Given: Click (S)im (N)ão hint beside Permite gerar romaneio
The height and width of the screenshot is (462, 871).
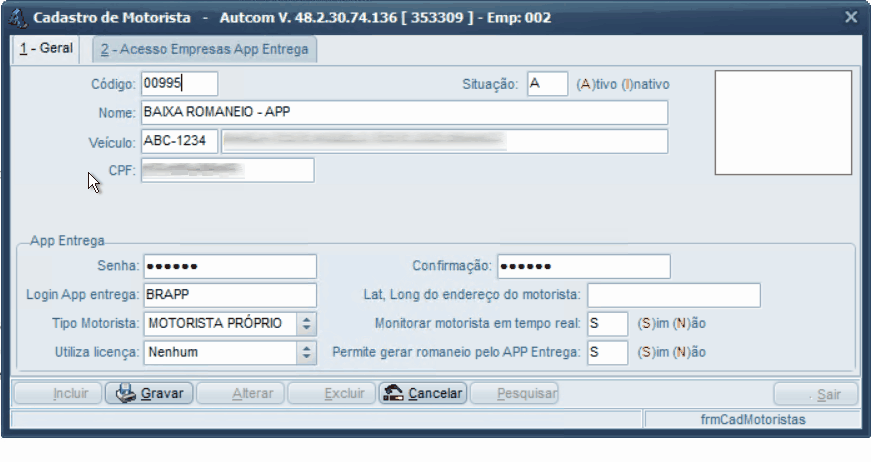Looking at the screenshot, I should point(672,353).
